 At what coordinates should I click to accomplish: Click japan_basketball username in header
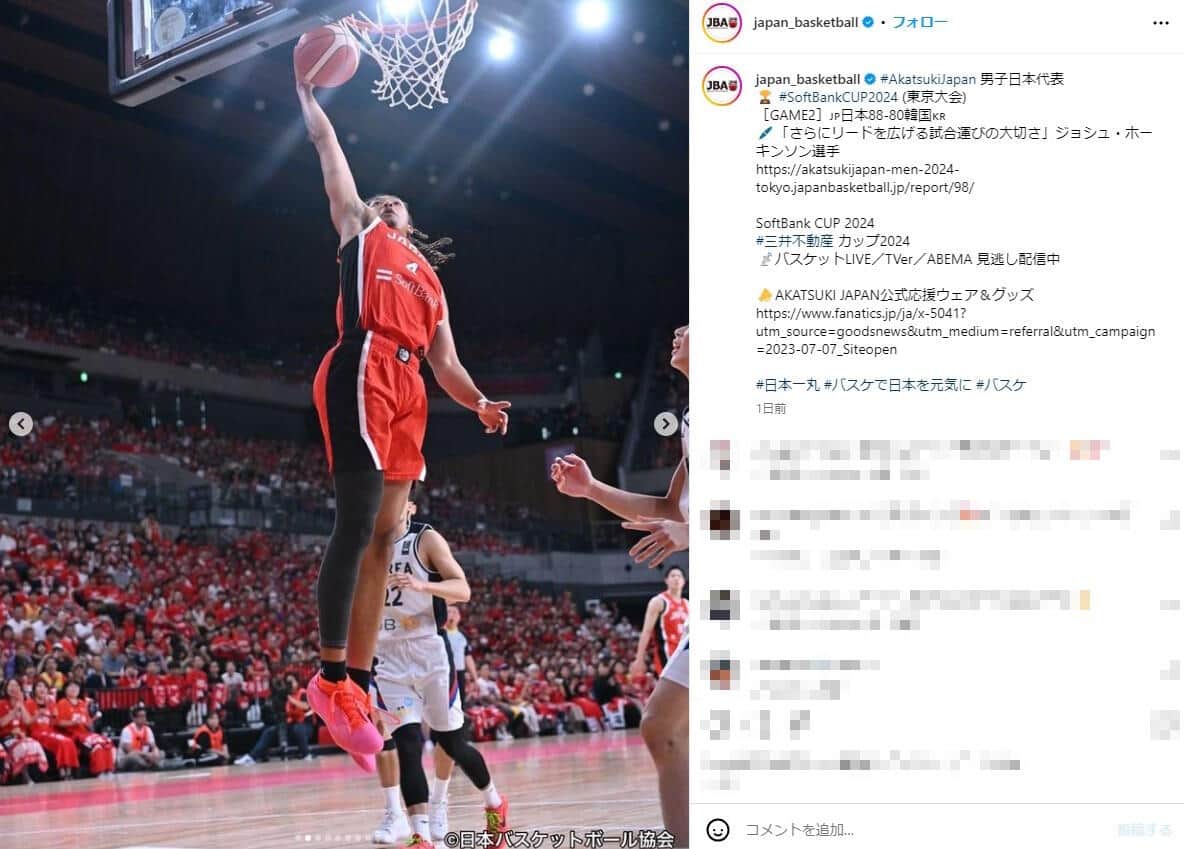pos(806,23)
